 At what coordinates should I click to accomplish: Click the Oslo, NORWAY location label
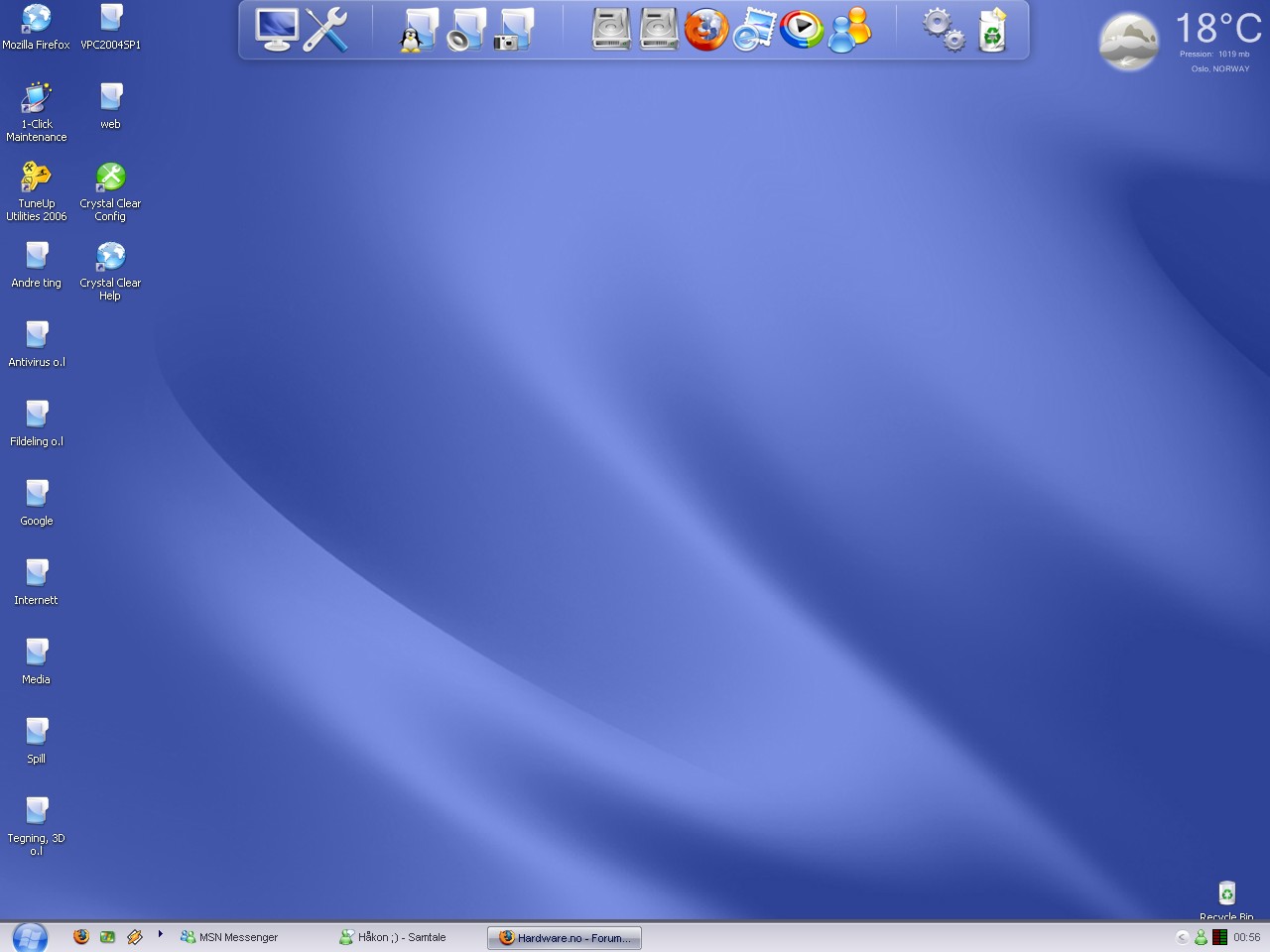click(1220, 68)
